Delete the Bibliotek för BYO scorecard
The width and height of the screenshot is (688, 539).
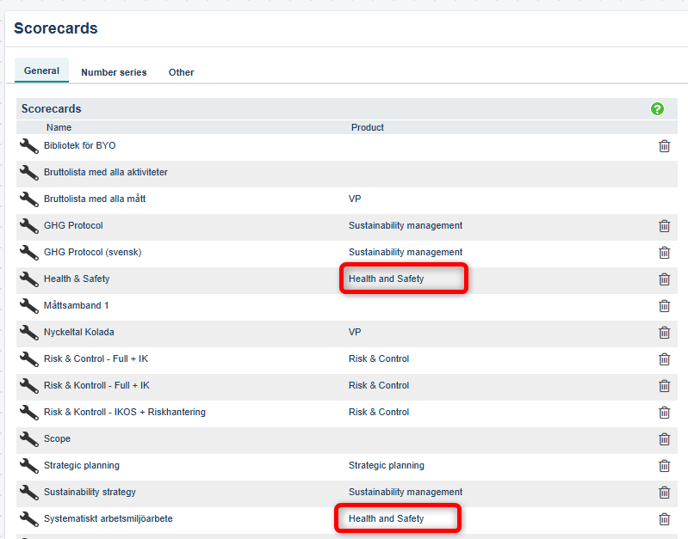pos(664,146)
